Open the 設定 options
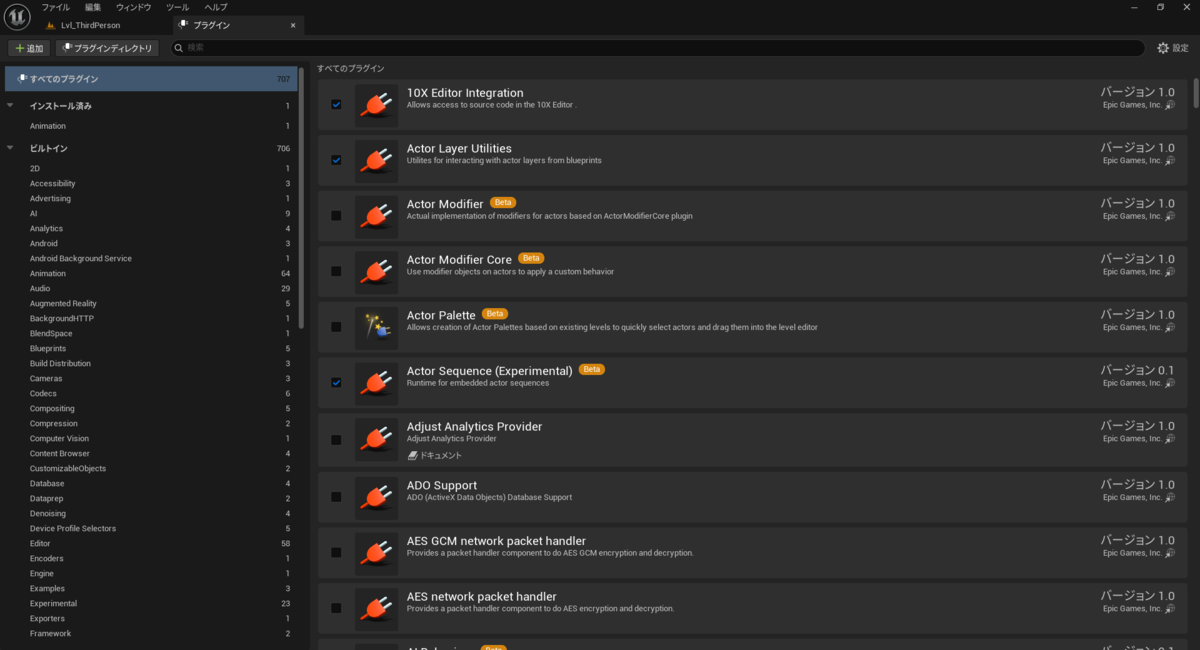Viewport: 1200px width, 650px height. [x=1173, y=48]
